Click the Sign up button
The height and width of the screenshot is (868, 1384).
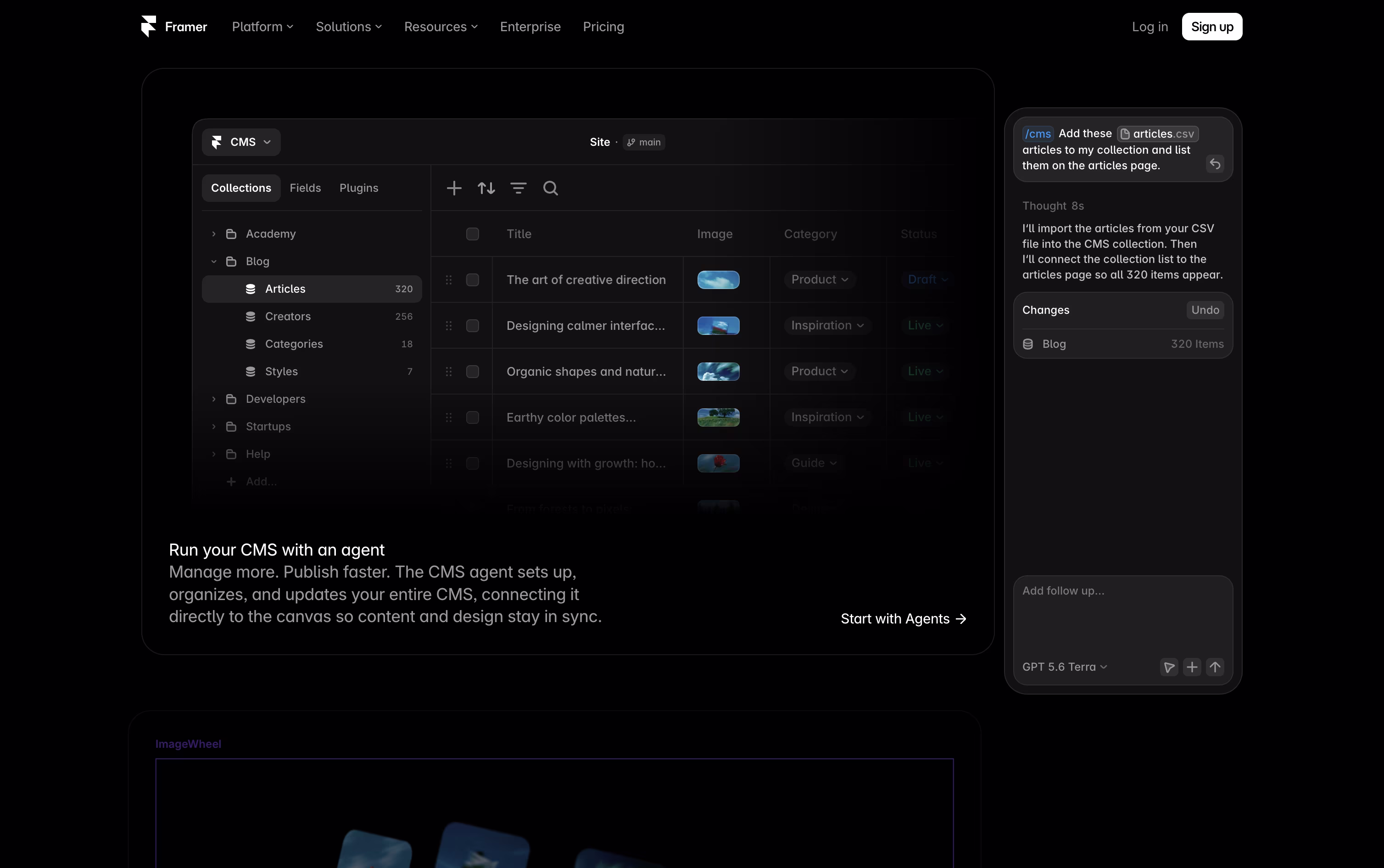click(x=1212, y=27)
